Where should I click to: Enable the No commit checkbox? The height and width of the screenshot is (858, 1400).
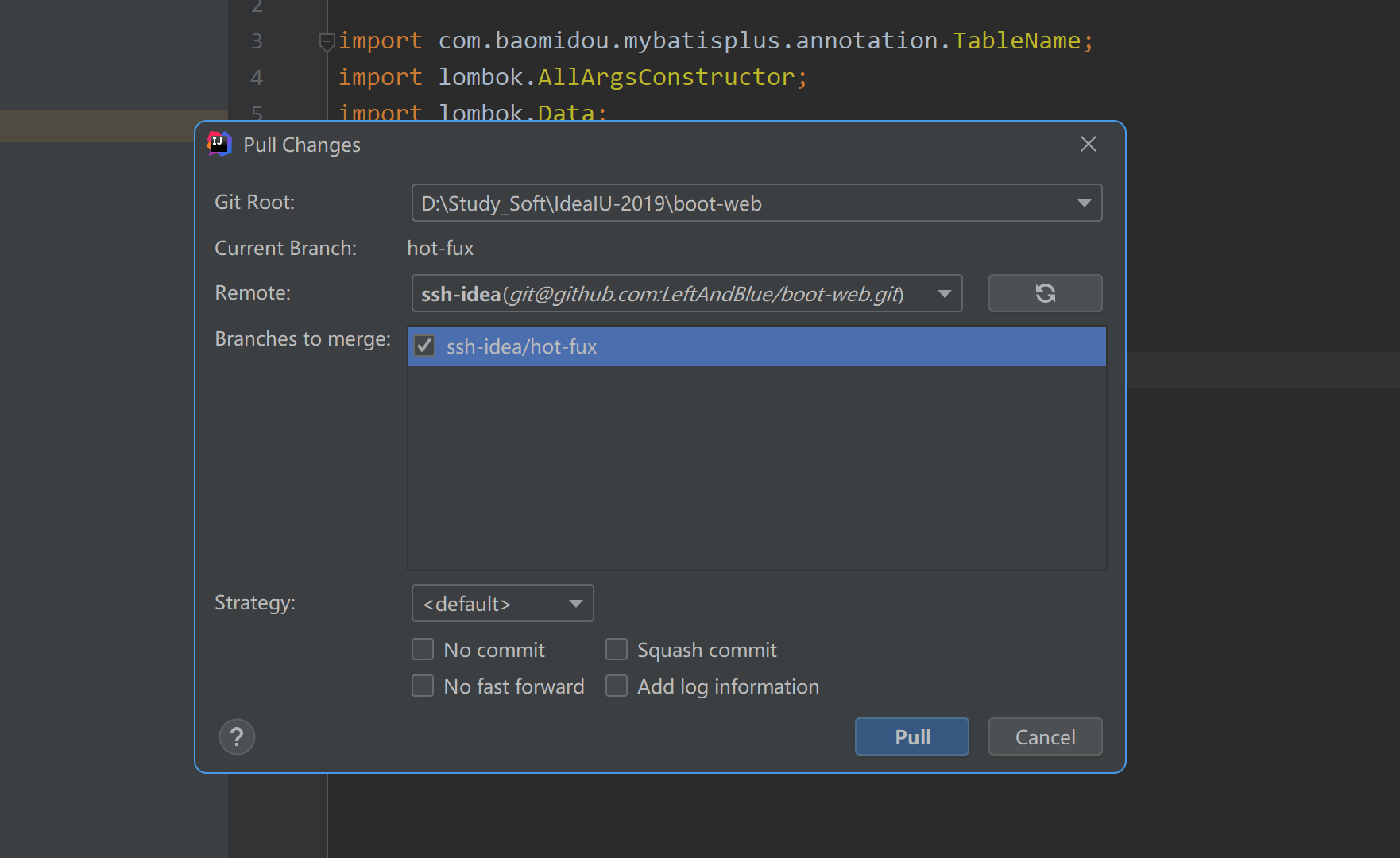[423, 650]
